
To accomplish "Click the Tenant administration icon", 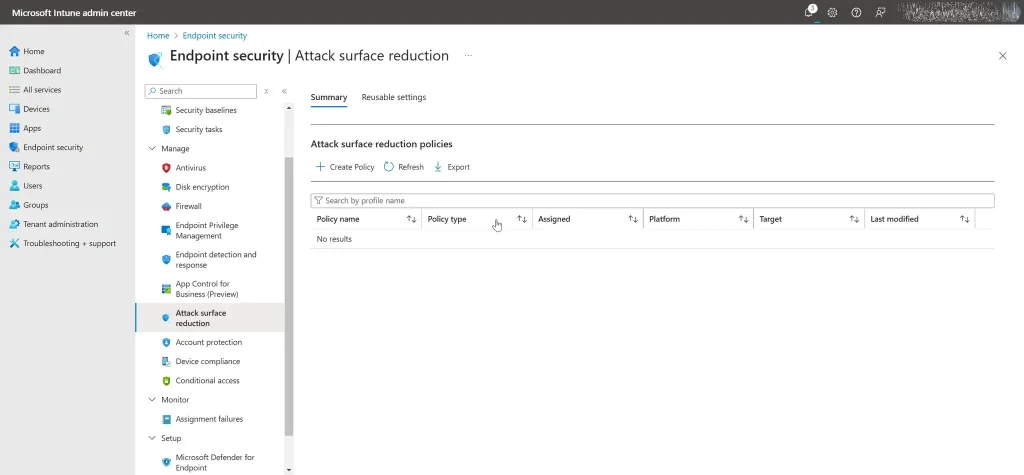I will [14, 224].
